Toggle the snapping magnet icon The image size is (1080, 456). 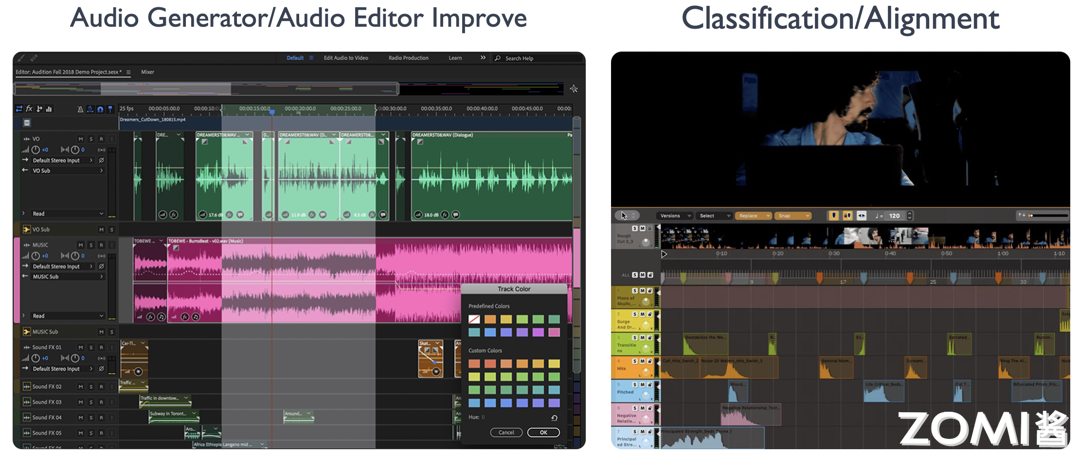[x=101, y=109]
